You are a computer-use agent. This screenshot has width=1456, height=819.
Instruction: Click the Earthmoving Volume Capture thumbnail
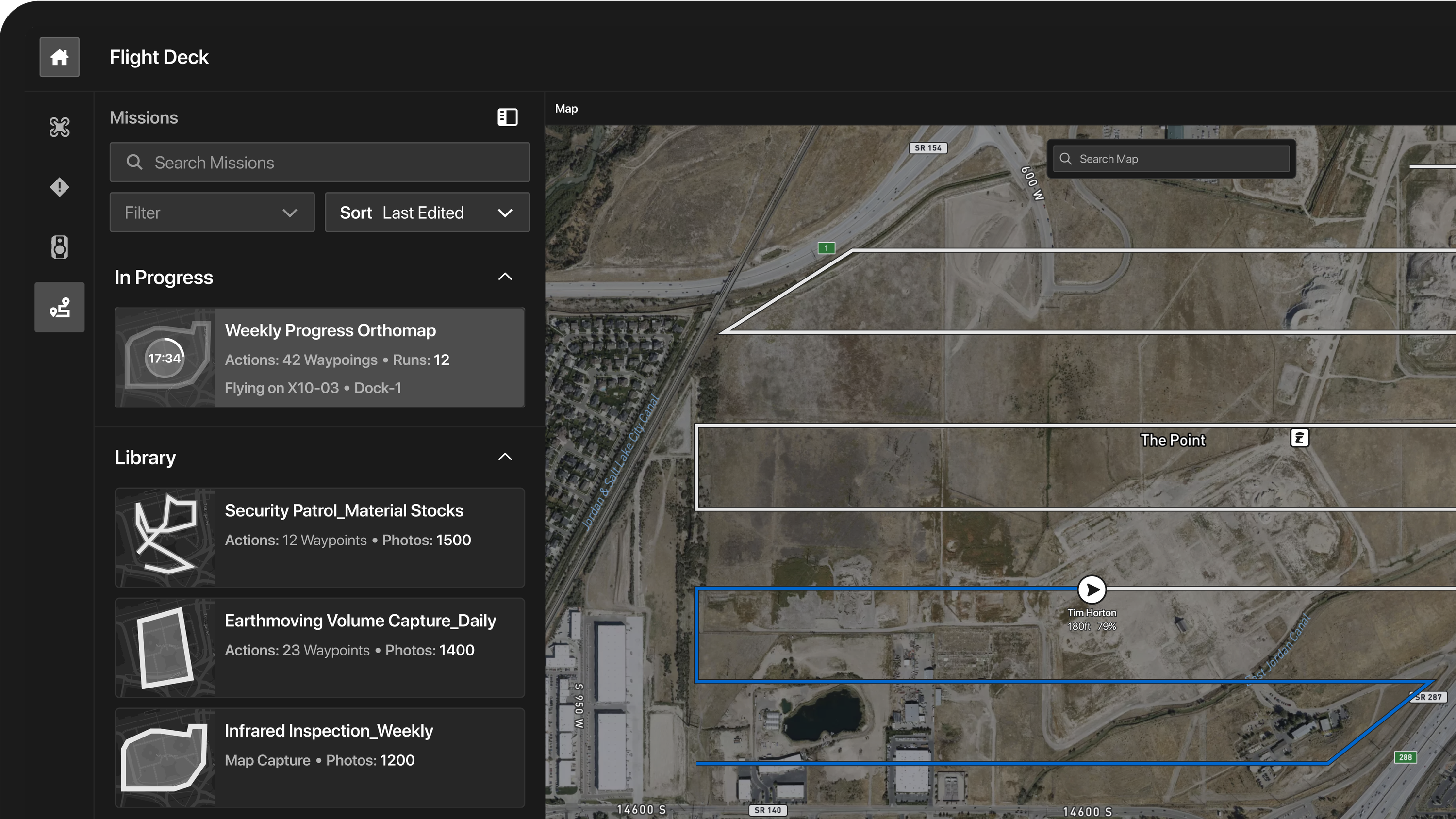(165, 648)
